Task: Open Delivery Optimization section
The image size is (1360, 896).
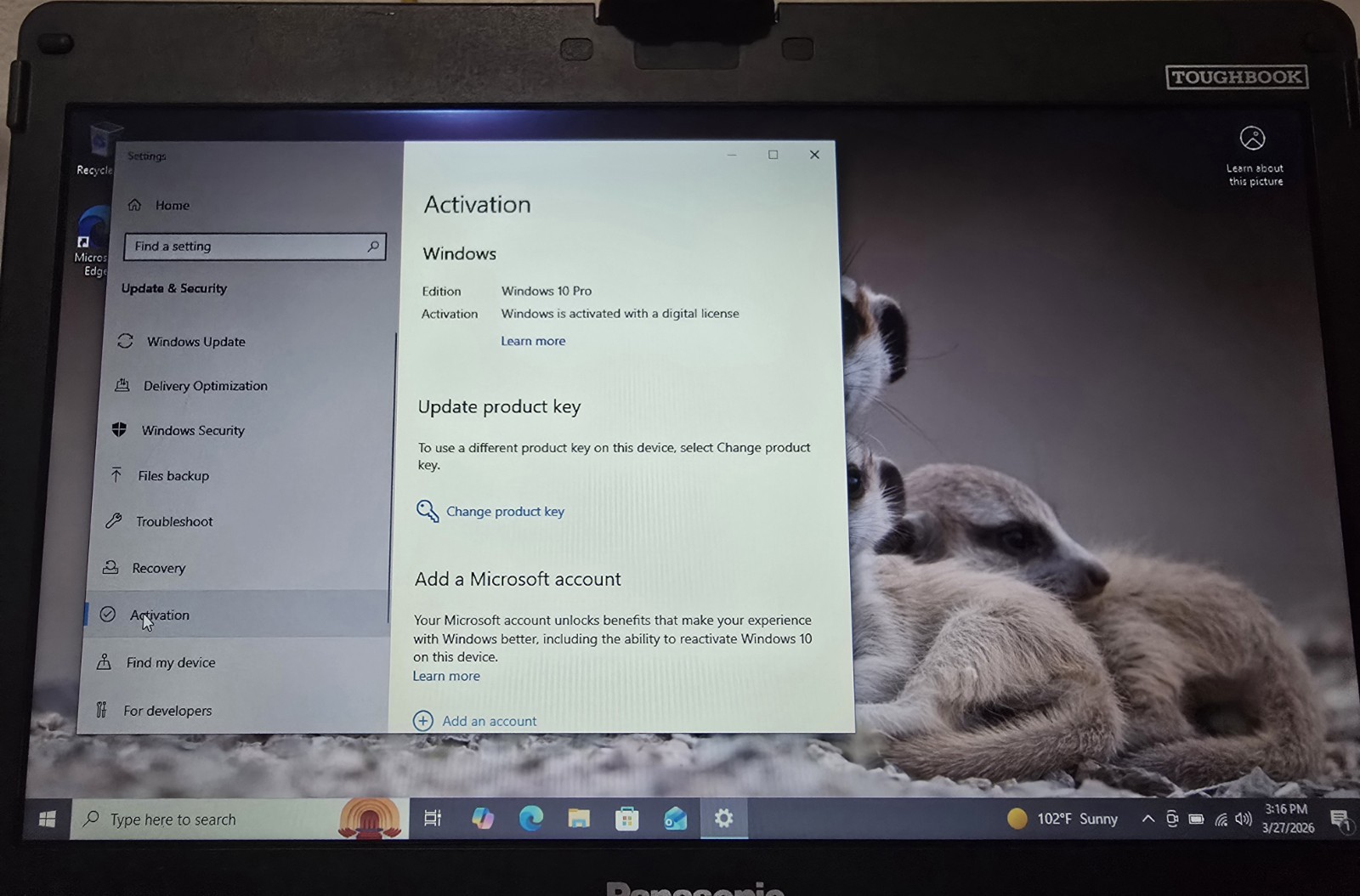Action: click(192, 385)
